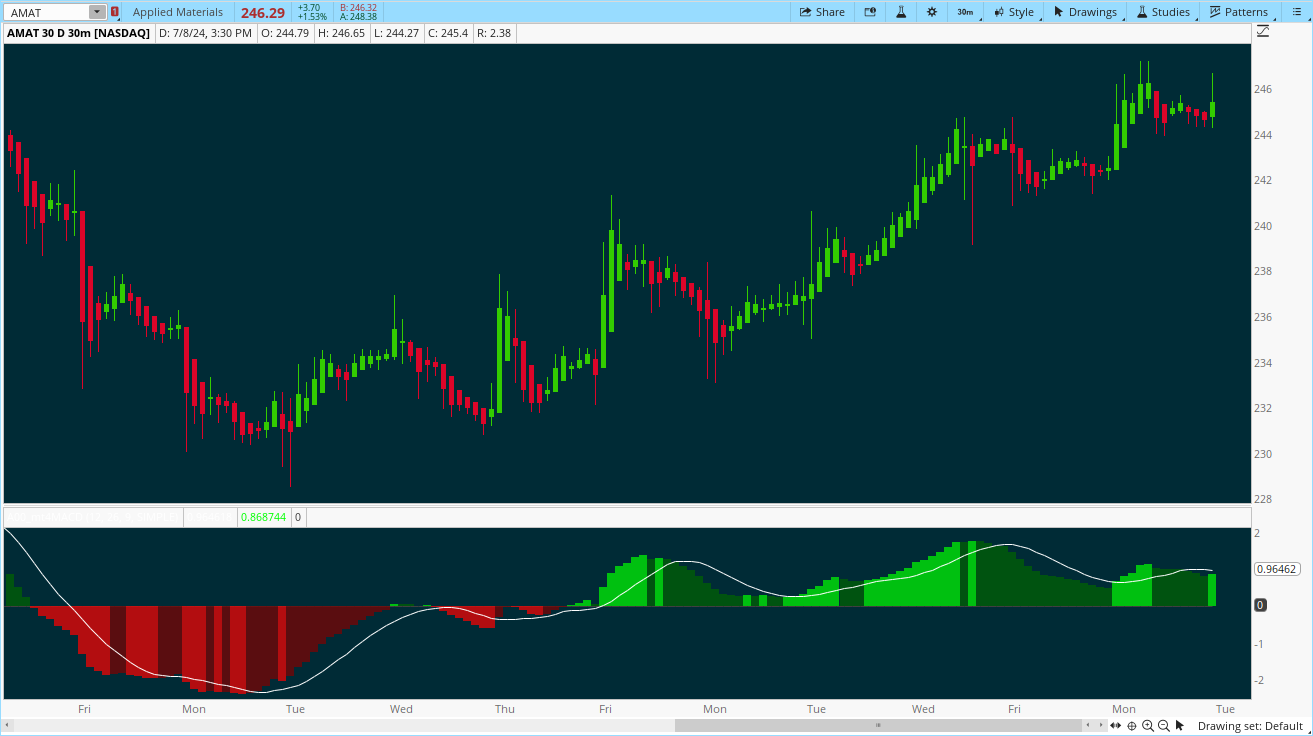This screenshot has width=1313, height=736.
Task: Click the crosshair pan icon
Action: click(1131, 726)
